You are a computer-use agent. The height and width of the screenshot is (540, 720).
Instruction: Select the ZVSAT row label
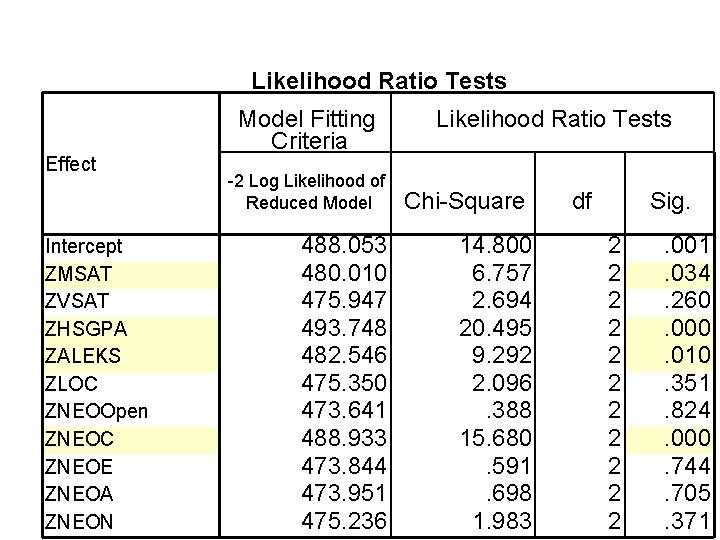point(76,300)
